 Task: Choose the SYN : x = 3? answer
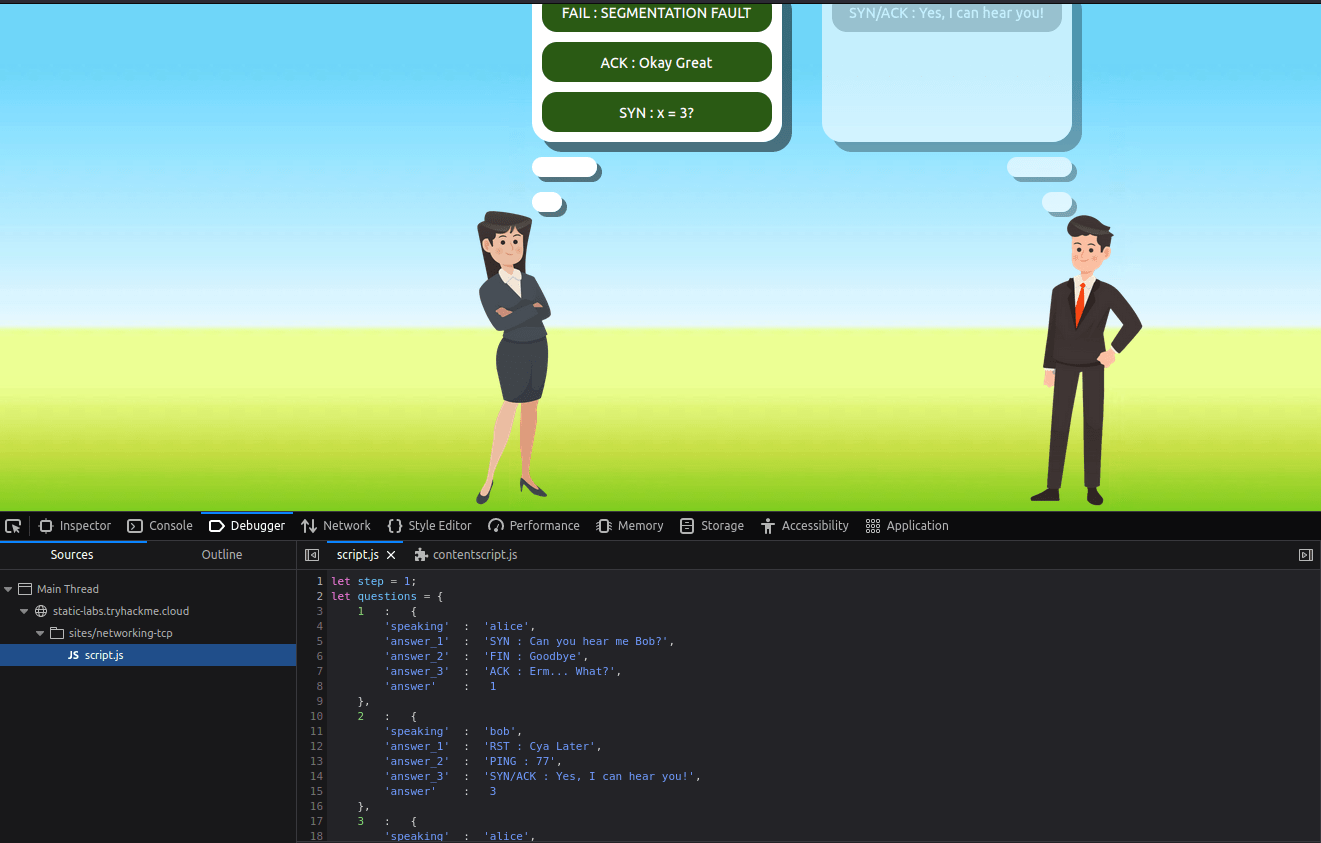[x=656, y=112]
